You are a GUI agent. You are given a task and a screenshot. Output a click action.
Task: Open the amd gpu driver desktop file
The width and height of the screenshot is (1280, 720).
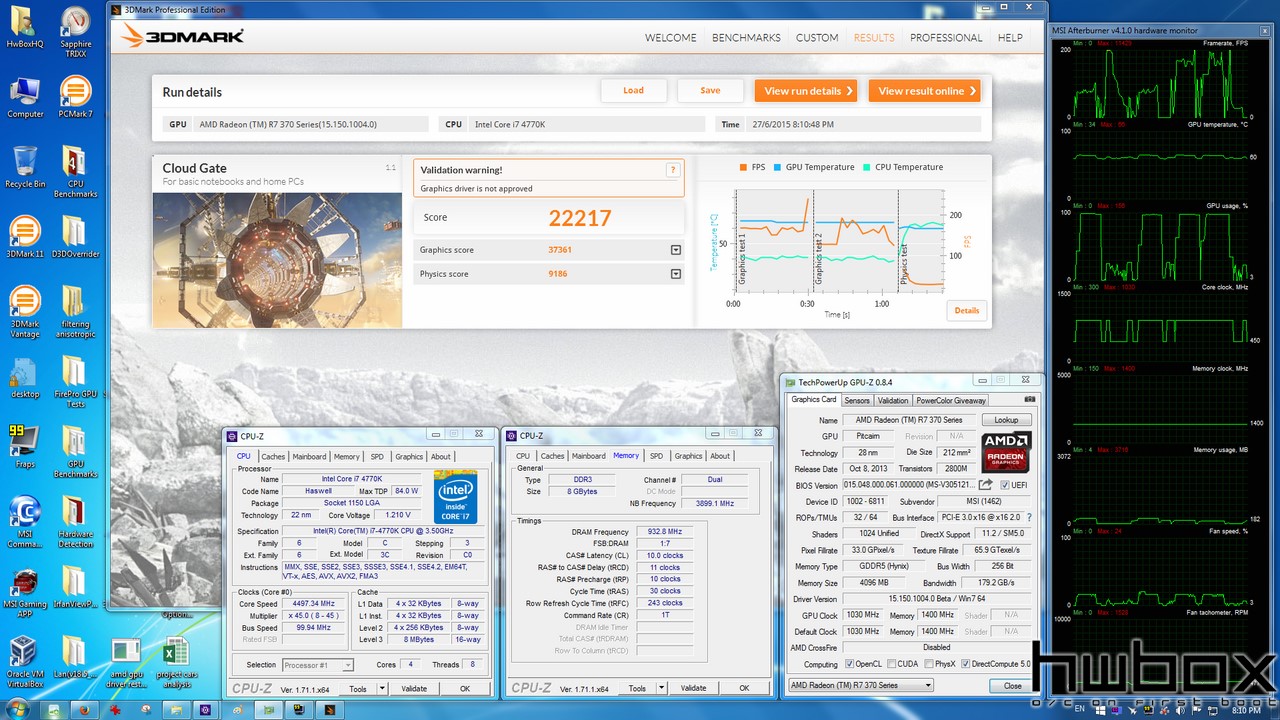pyautogui.click(x=126, y=662)
